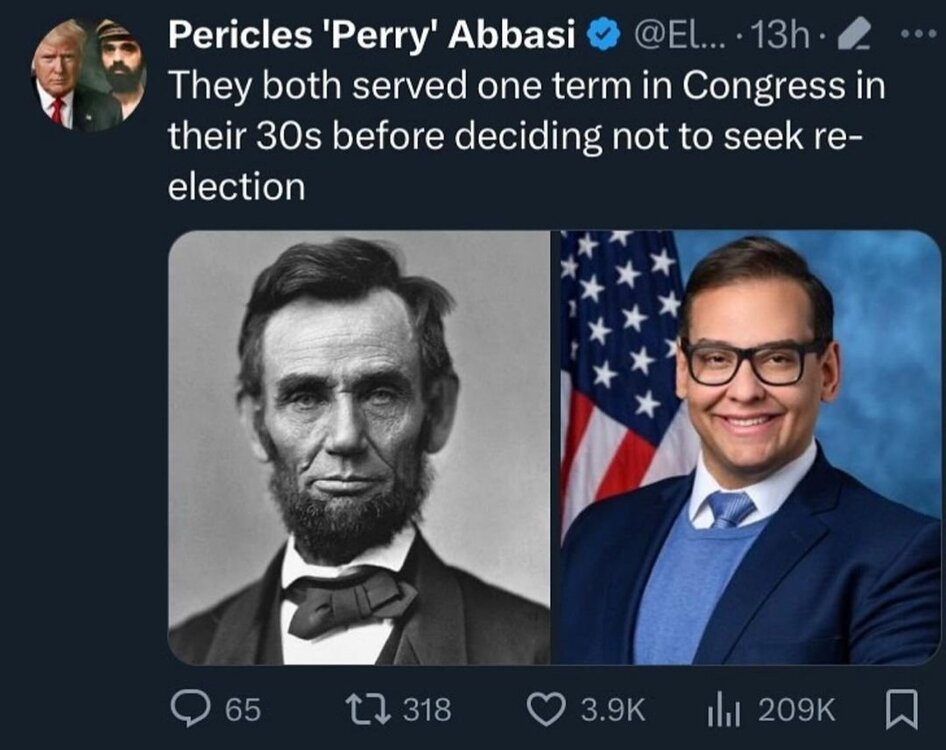
Task: Click the 318 reposts count
Action: point(428,709)
